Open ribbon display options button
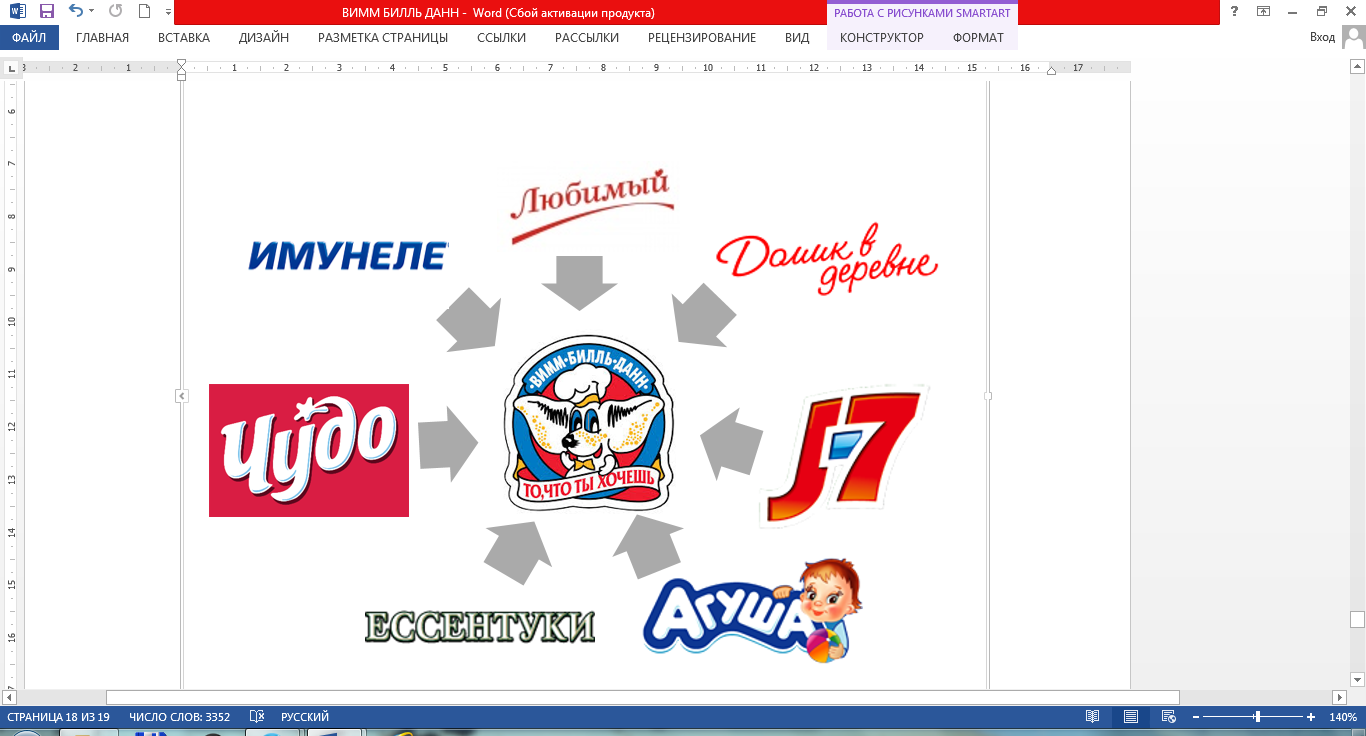This screenshot has width=1366, height=736. pyautogui.click(x=1264, y=12)
